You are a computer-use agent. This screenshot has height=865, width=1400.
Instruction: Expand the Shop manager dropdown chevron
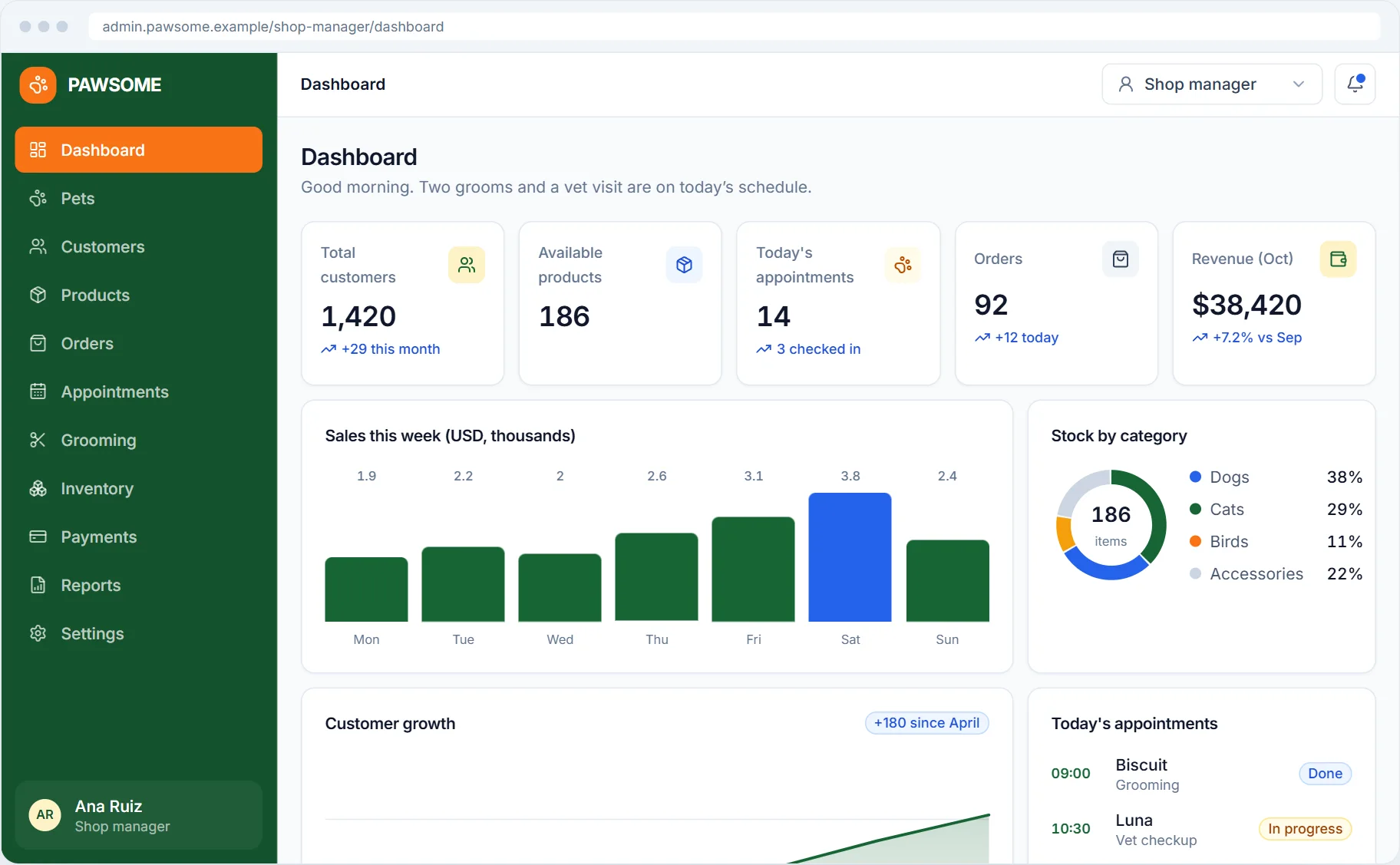click(x=1299, y=84)
